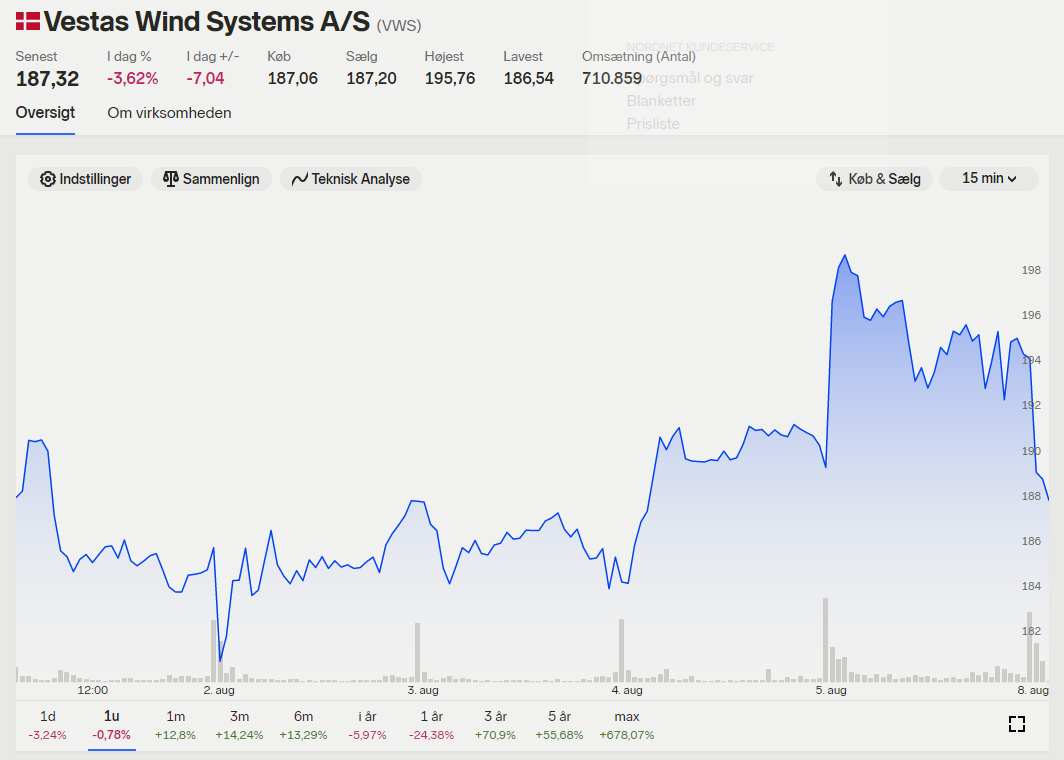Select the max time range

(626, 725)
